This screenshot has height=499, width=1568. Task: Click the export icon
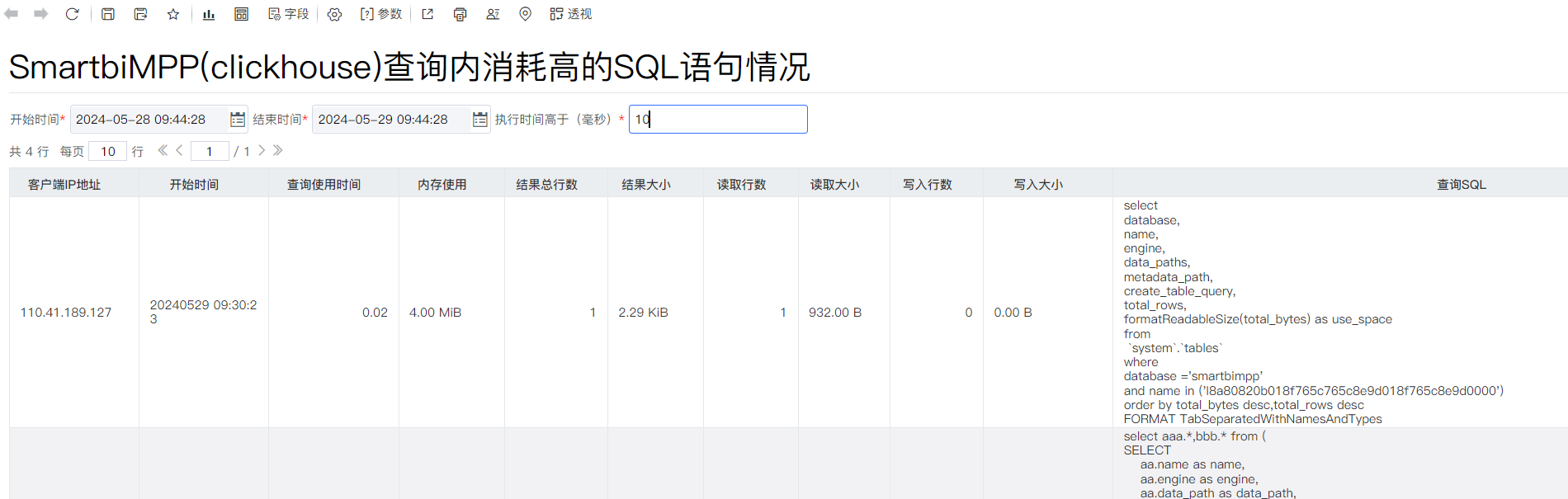tap(427, 14)
